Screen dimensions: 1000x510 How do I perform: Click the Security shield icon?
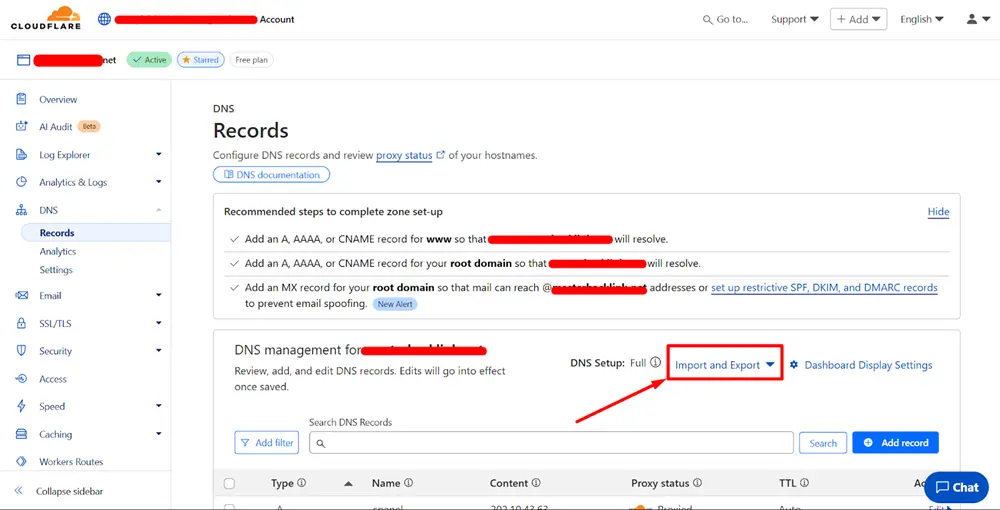coord(21,351)
